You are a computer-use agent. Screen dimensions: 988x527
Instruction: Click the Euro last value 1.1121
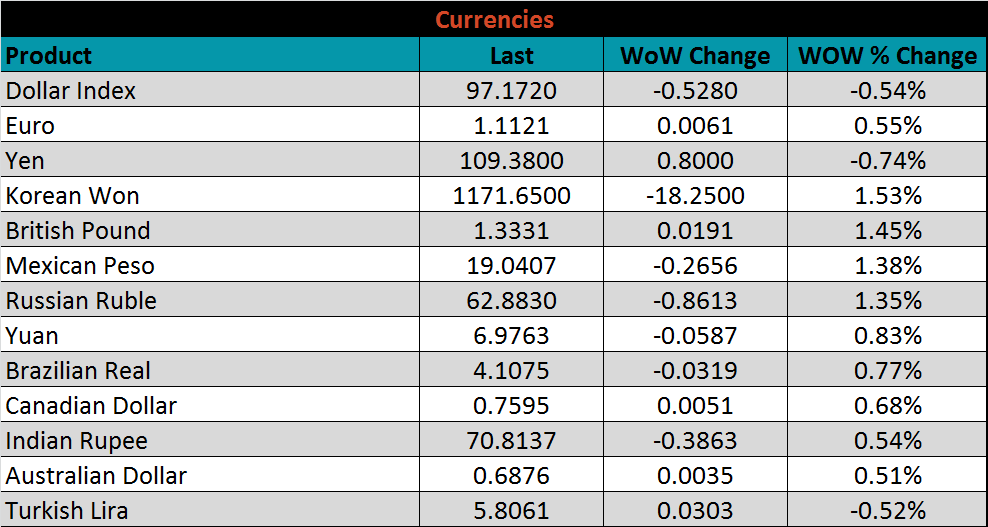511,126
